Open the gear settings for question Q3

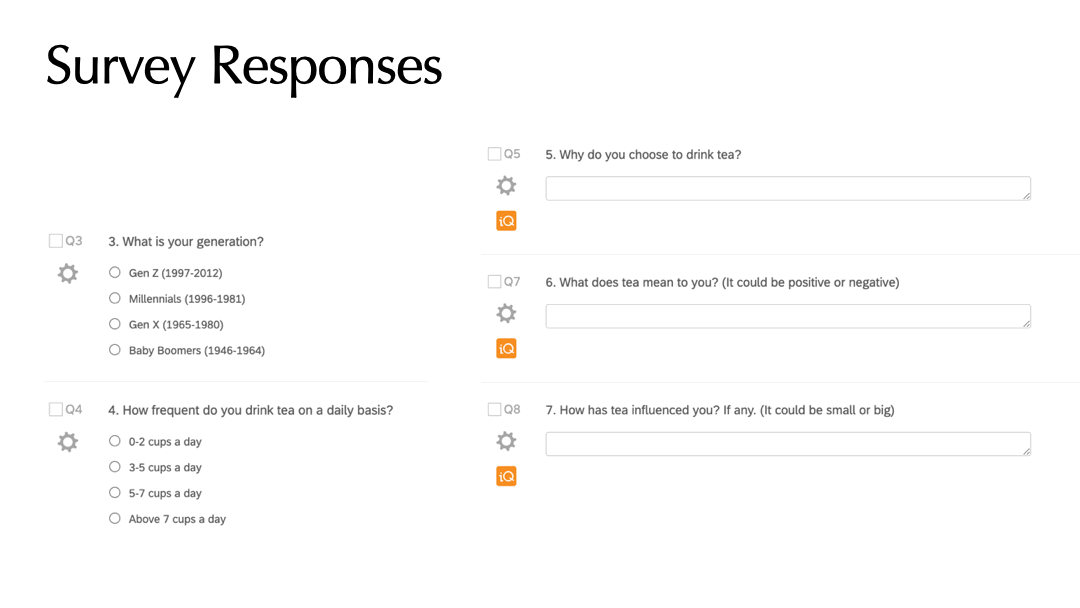68,273
